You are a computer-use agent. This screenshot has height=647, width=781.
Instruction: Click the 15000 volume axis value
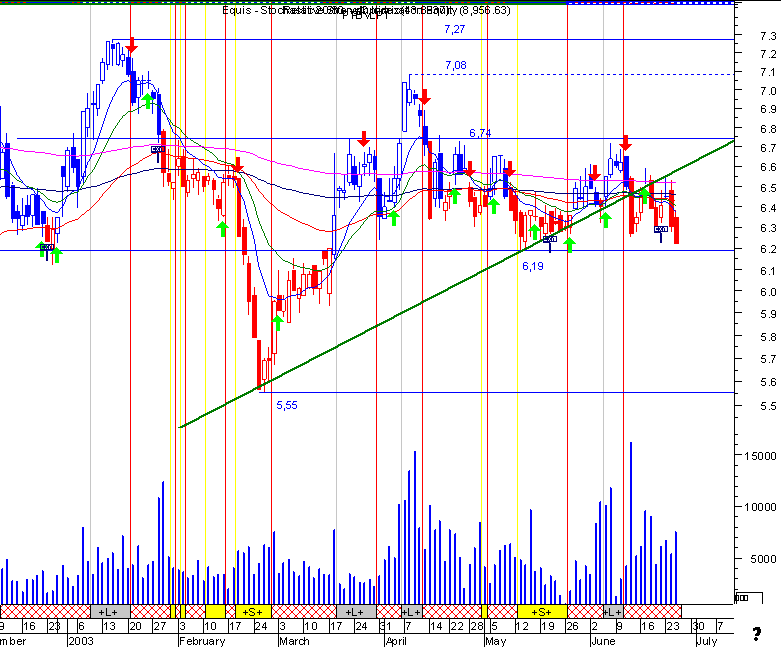[x=760, y=456]
